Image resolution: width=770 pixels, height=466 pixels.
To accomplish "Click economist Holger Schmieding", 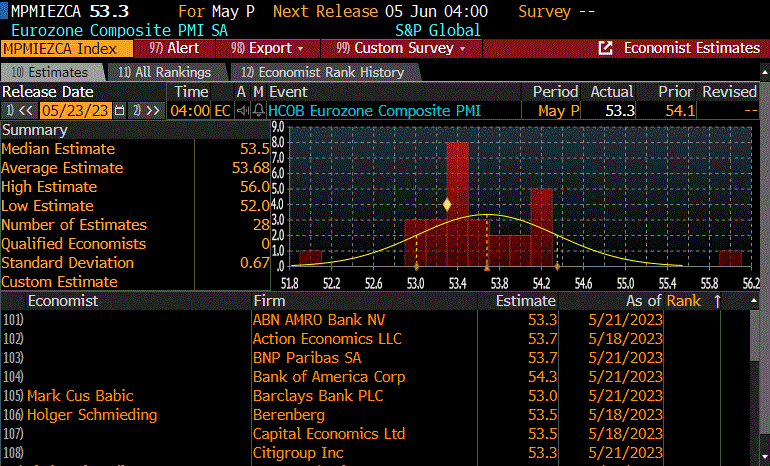I will click(92, 415).
